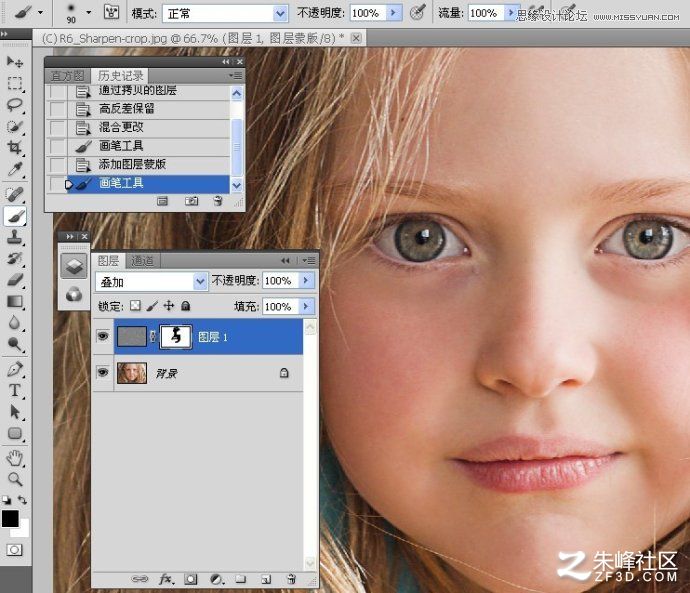The height and width of the screenshot is (593, 690).
Task: Switch to 历史记录 tab
Action: [x=120, y=76]
